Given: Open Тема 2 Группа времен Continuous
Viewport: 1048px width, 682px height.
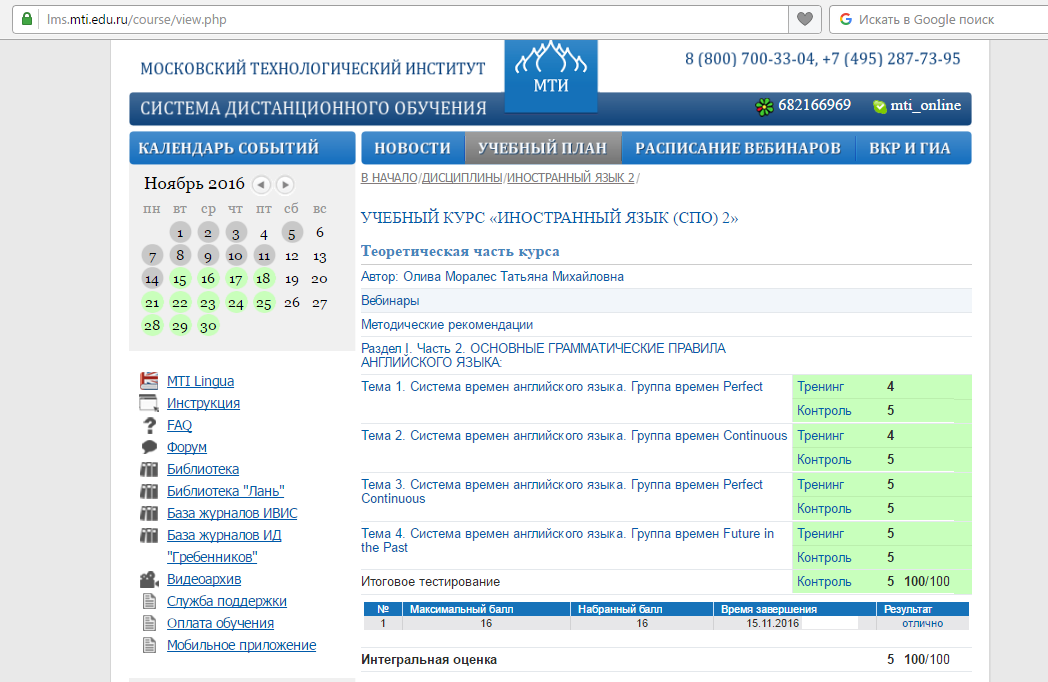Looking at the screenshot, I should (574, 436).
